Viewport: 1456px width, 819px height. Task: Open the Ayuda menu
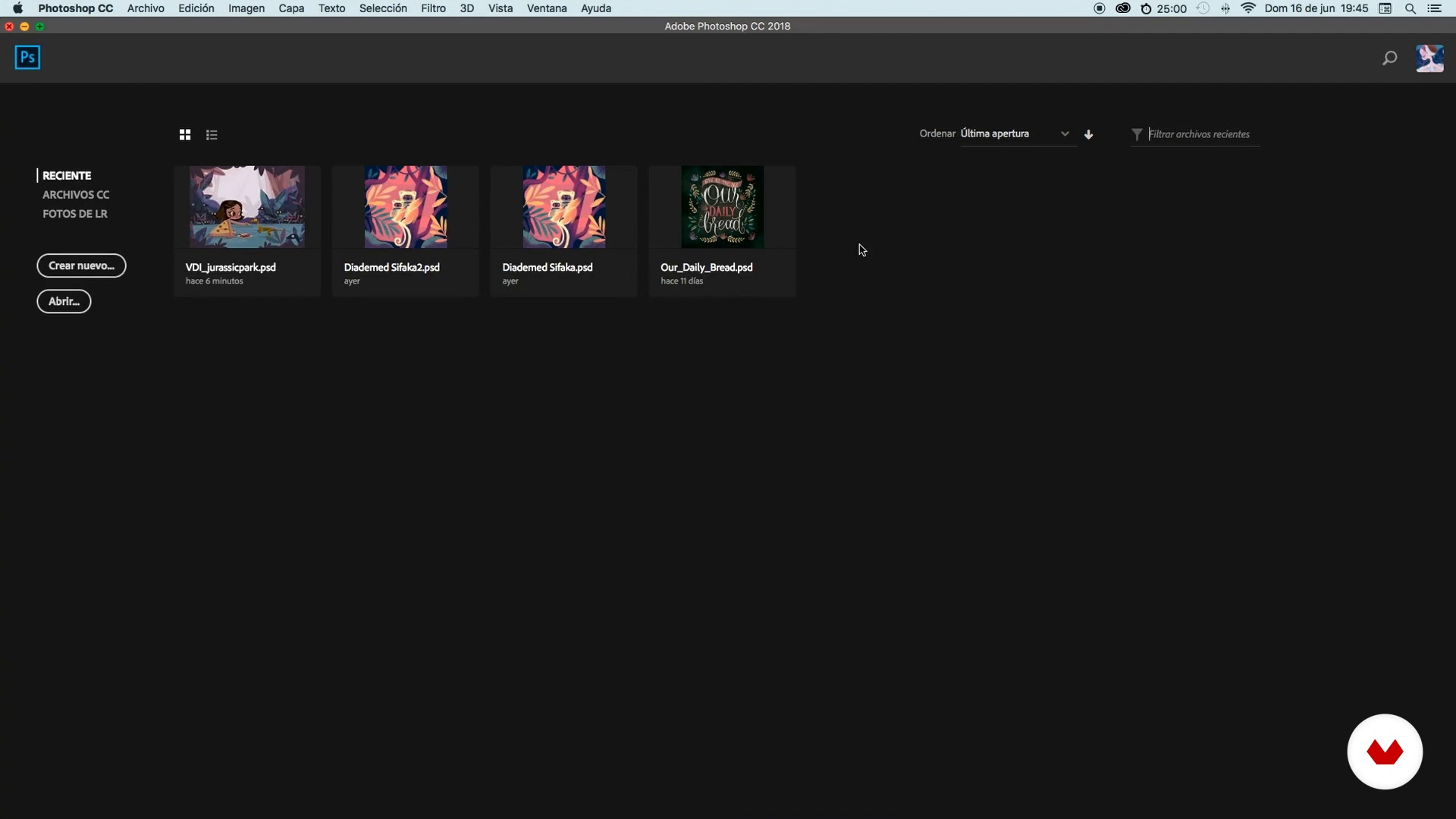596,8
